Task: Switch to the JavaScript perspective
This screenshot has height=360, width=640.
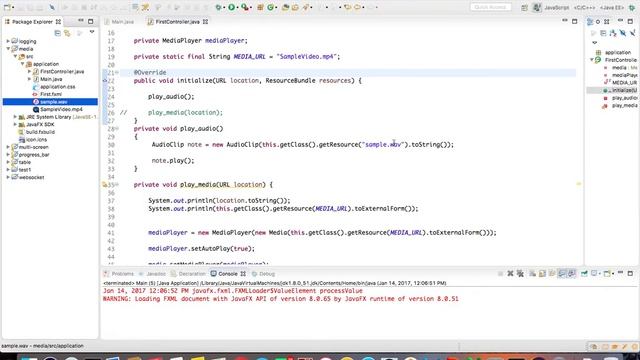Action: click(x=557, y=7)
